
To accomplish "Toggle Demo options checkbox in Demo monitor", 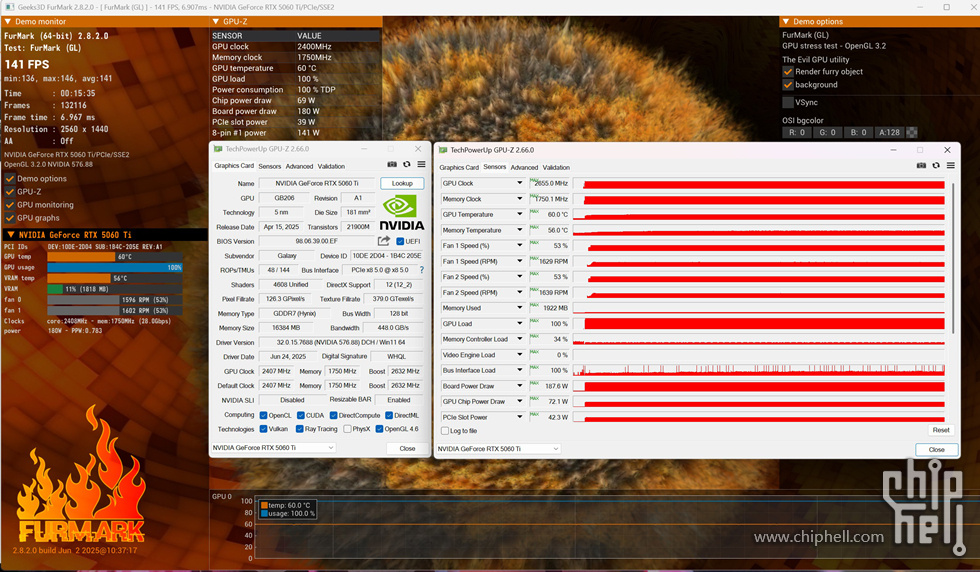I will tap(9, 178).
